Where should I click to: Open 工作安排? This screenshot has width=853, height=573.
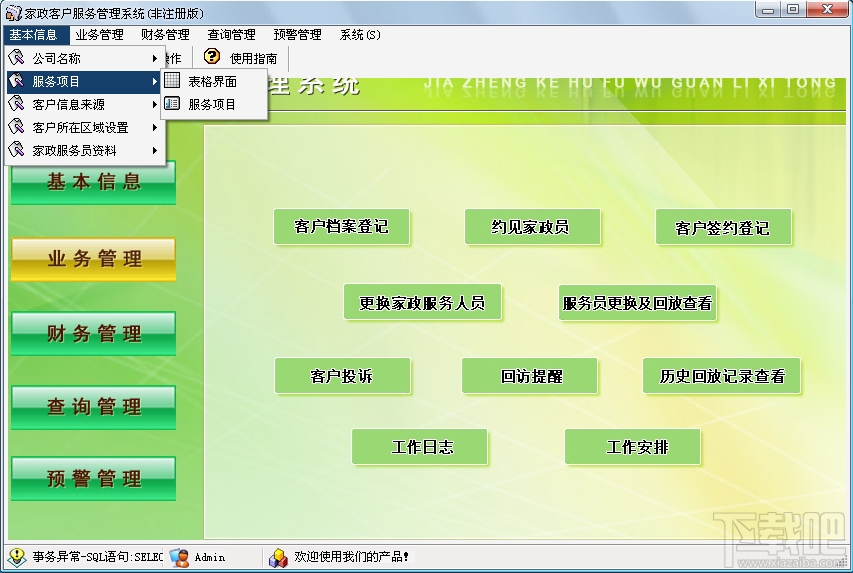[633, 447]
